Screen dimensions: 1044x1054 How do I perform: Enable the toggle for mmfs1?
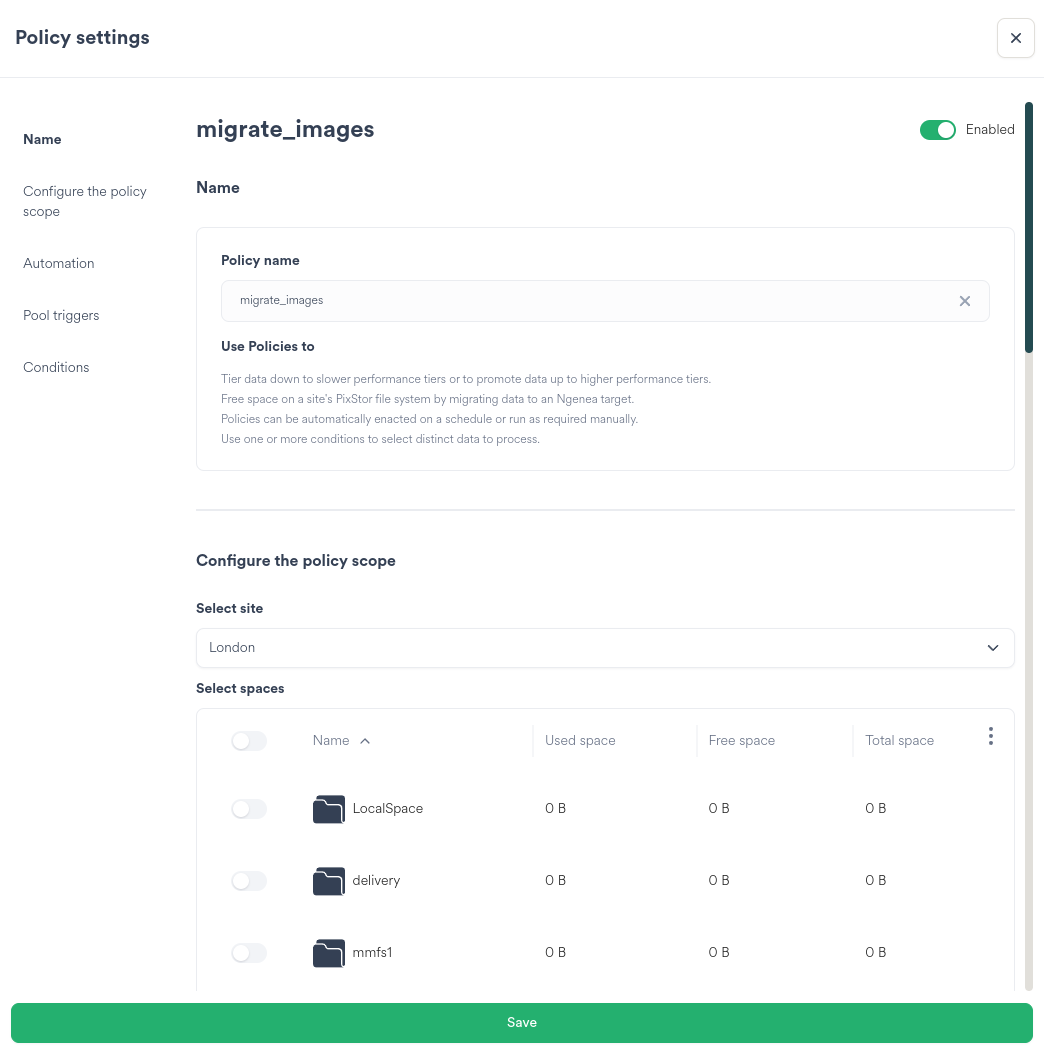click(x=248, y=952)
